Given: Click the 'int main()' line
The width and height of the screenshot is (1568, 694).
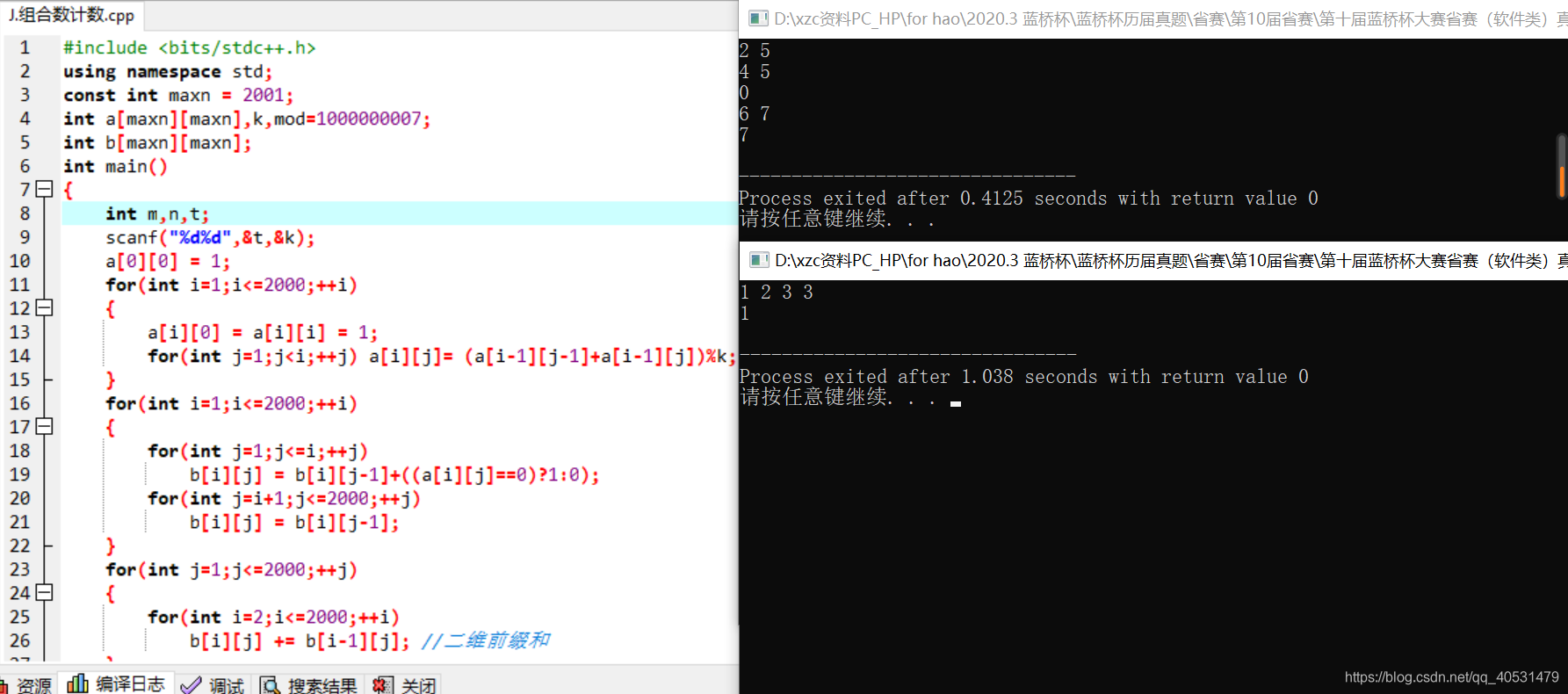Looking at the screenshot, I should pyautogui.click(x=115, y=166).
